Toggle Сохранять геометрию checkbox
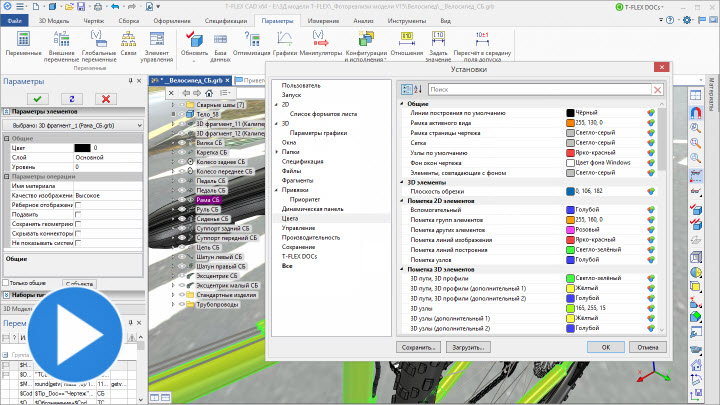 coord(78,224)
